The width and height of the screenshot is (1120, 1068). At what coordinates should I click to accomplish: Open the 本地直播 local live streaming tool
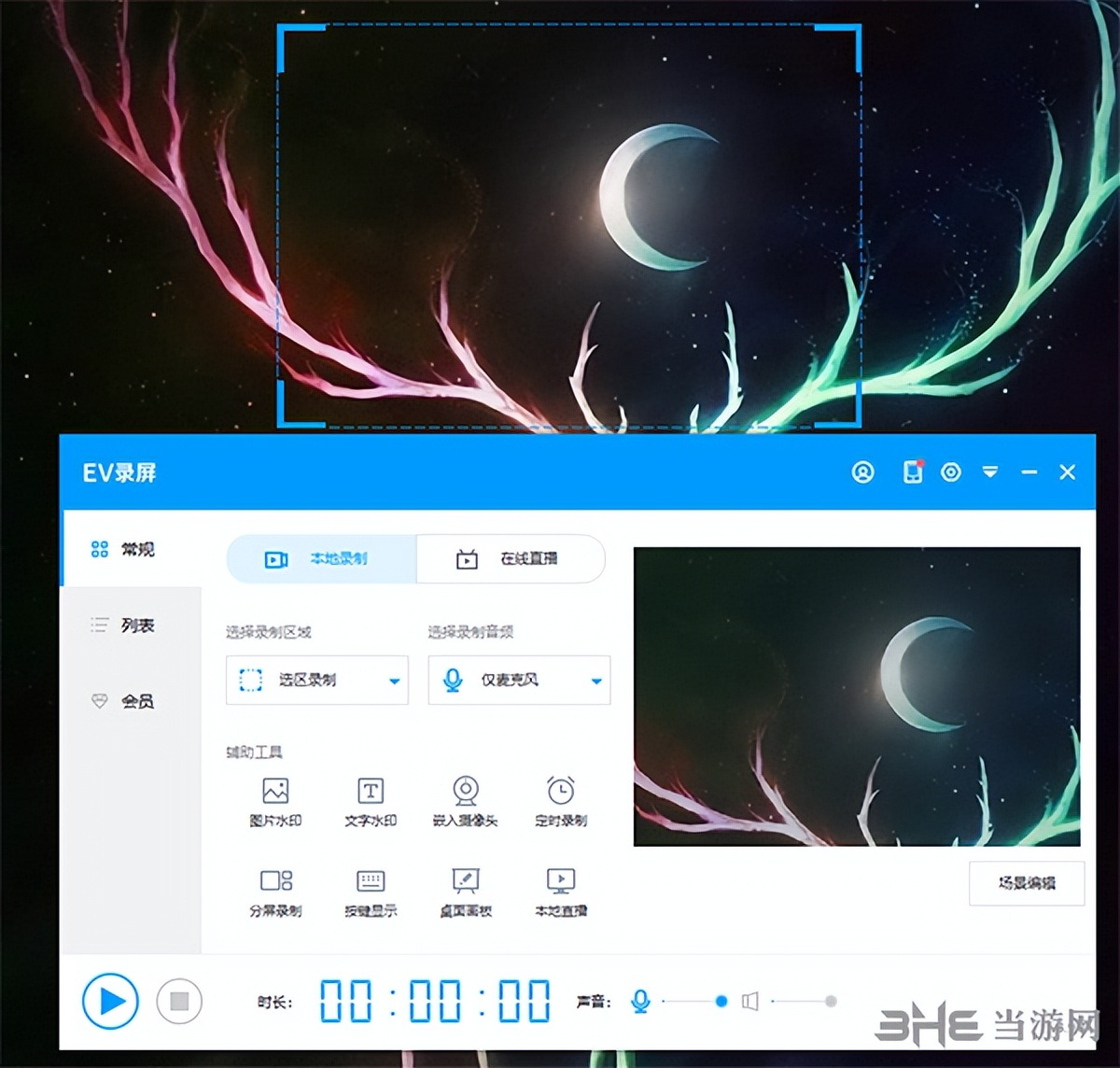pyautogui.click(x=559, y=892)
